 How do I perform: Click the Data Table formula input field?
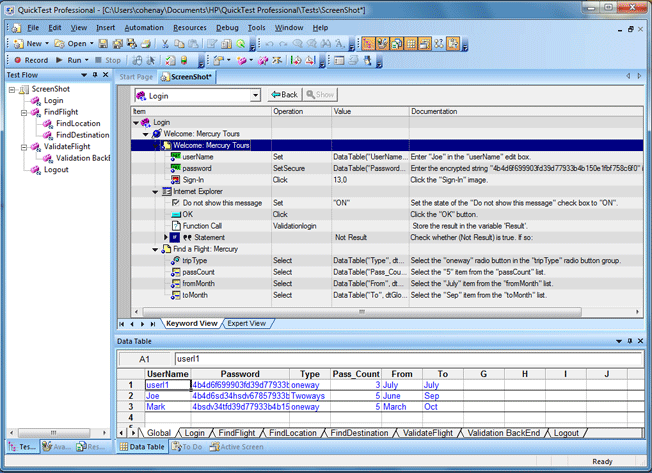[400, 358]
